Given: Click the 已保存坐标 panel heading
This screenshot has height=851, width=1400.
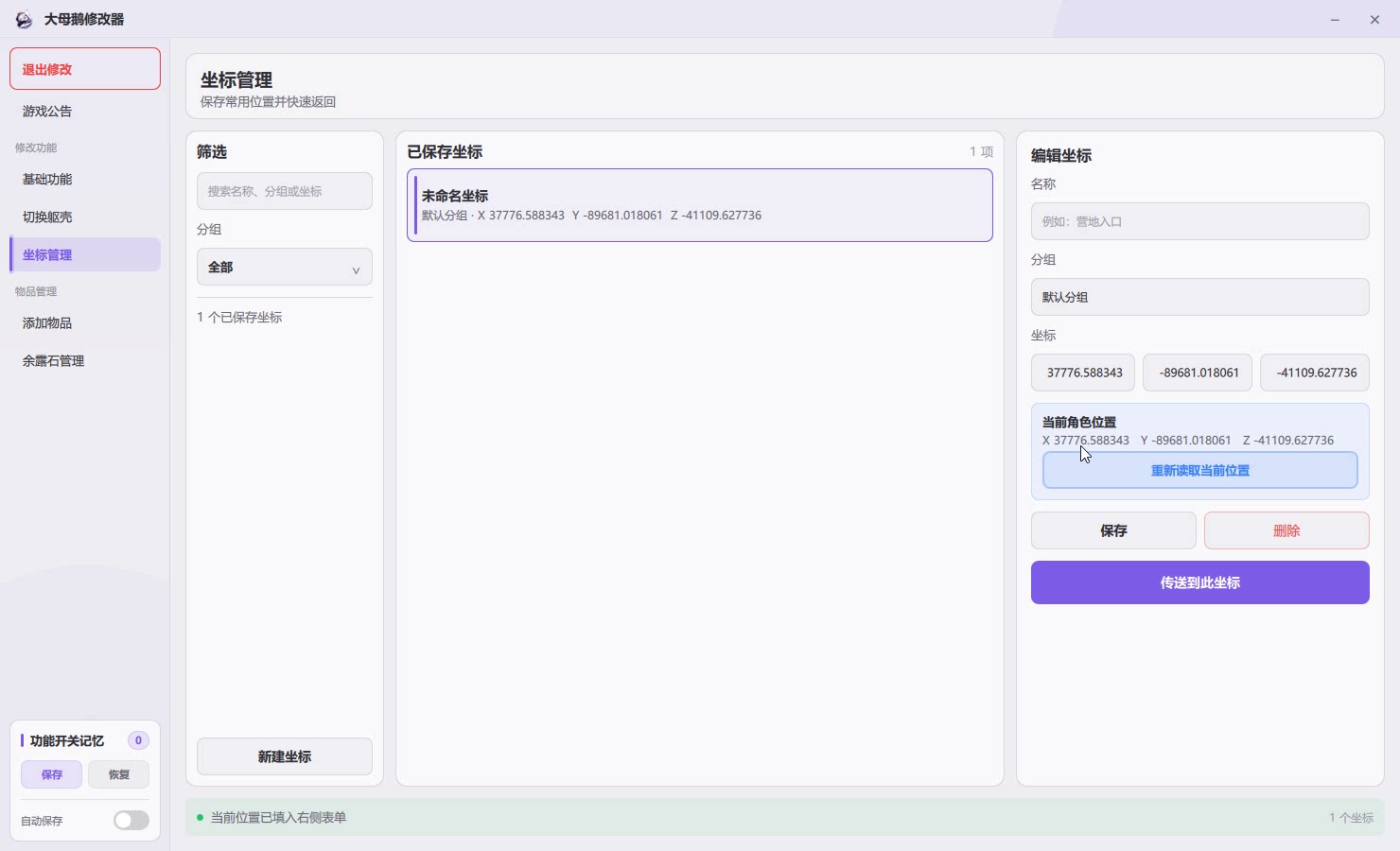Looking at the screenshot, I should click(x=445, y=151).
